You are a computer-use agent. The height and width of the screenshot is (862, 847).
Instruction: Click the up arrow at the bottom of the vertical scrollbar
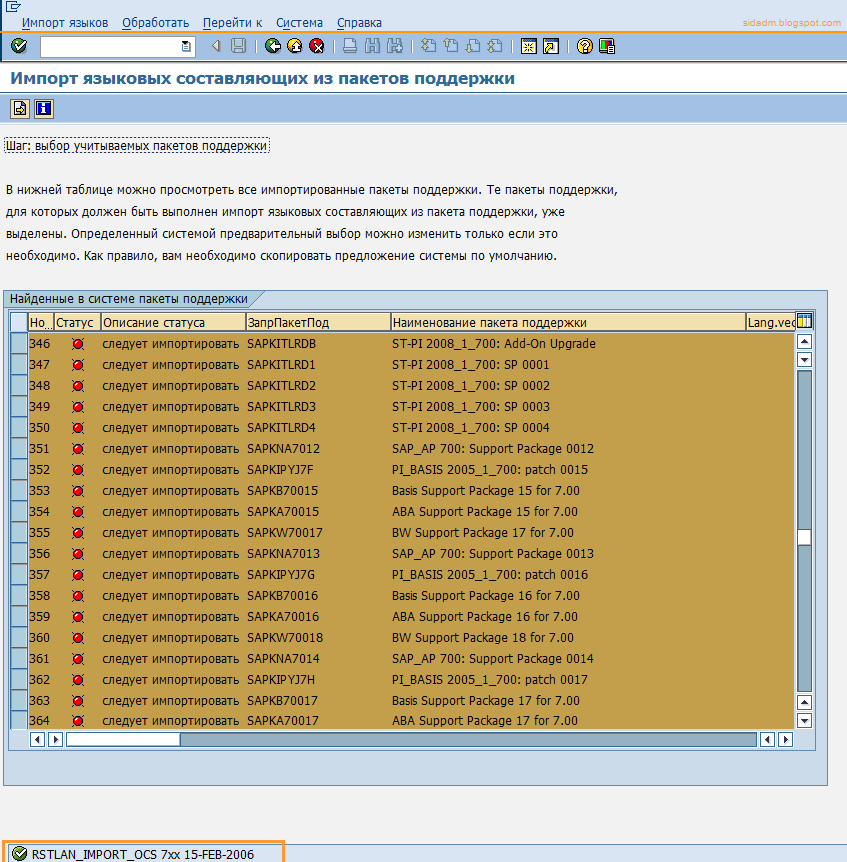click(804, 702)
